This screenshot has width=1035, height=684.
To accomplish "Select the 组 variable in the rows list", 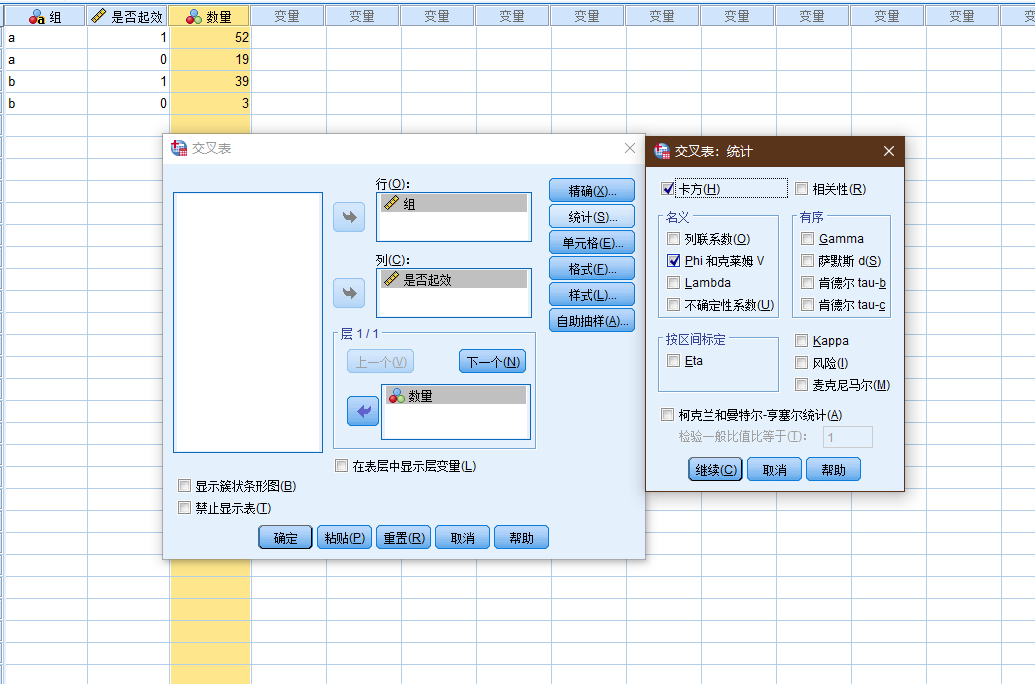I will click(454, 204).
